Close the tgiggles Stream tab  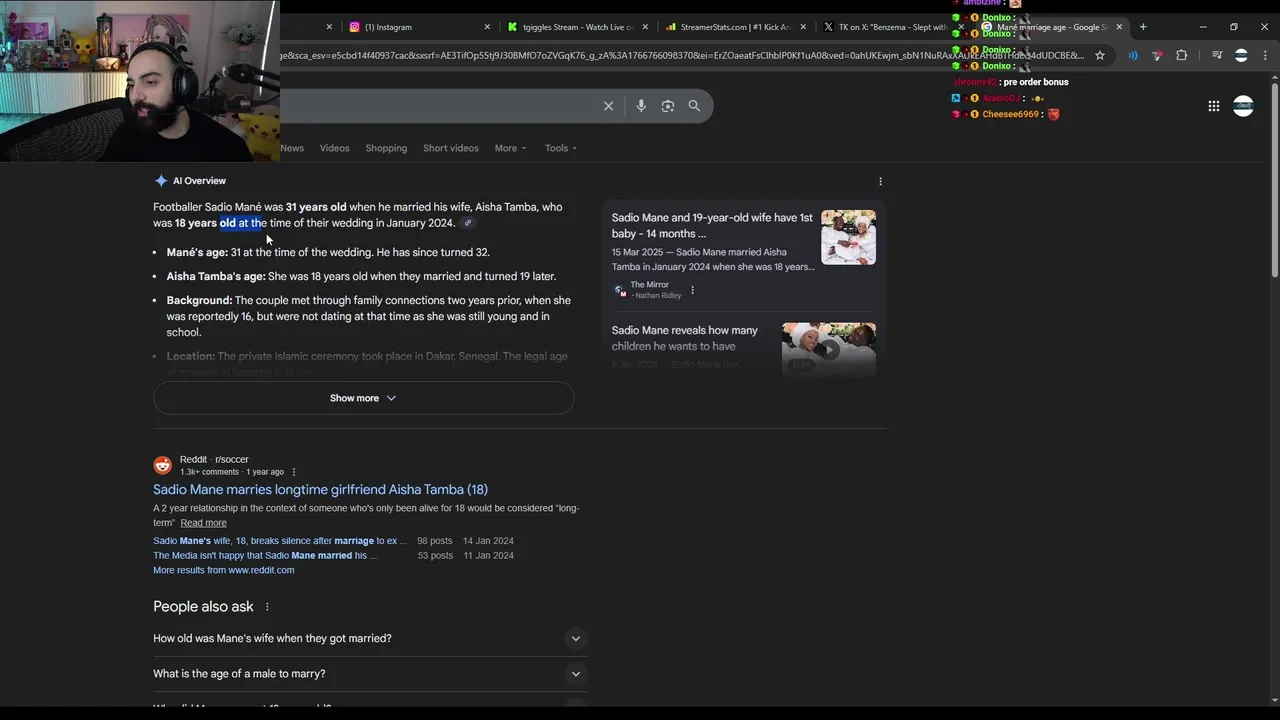point(645,27)
